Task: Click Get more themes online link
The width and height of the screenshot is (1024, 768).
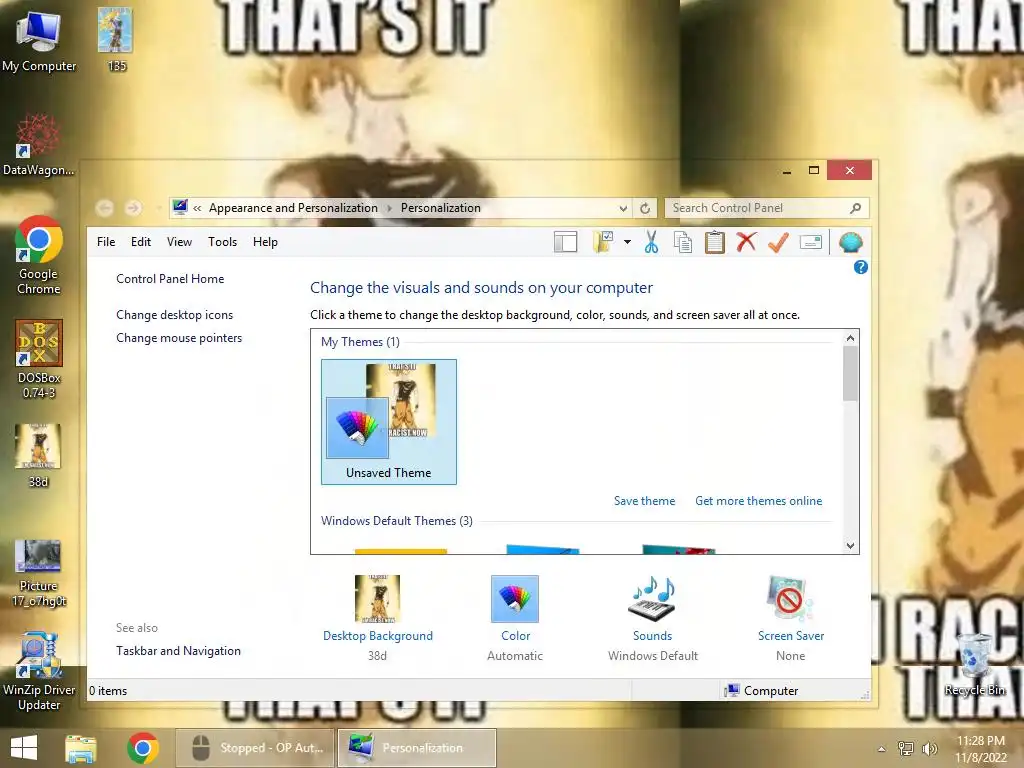Action: pos(758,501)
